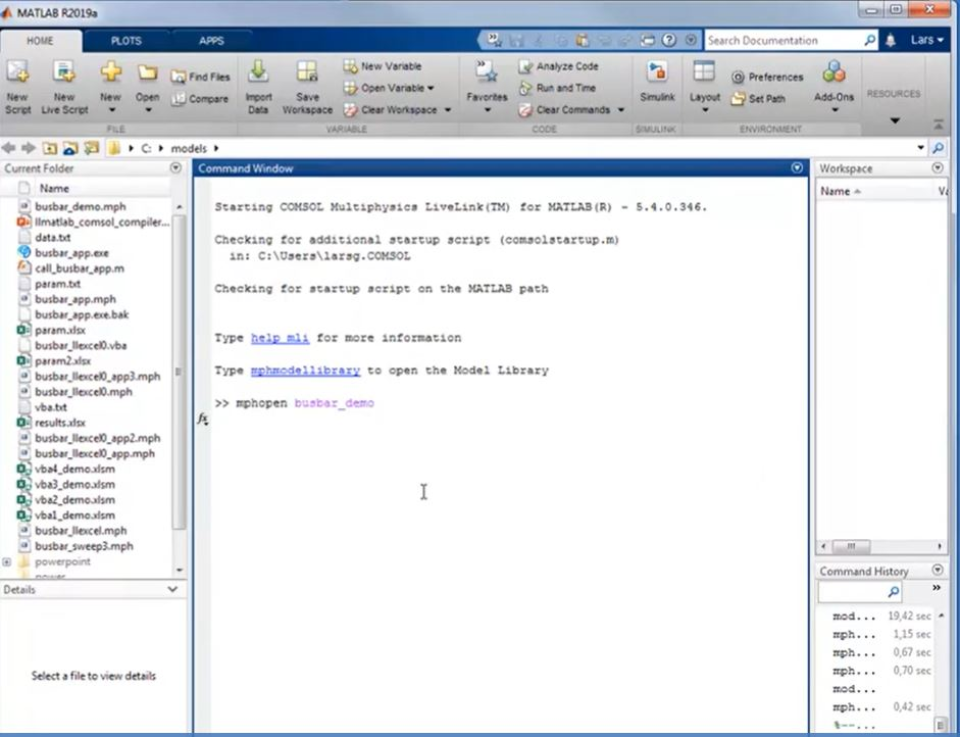Open a New Live Script
Screen dimensions: 960x737
64,80
